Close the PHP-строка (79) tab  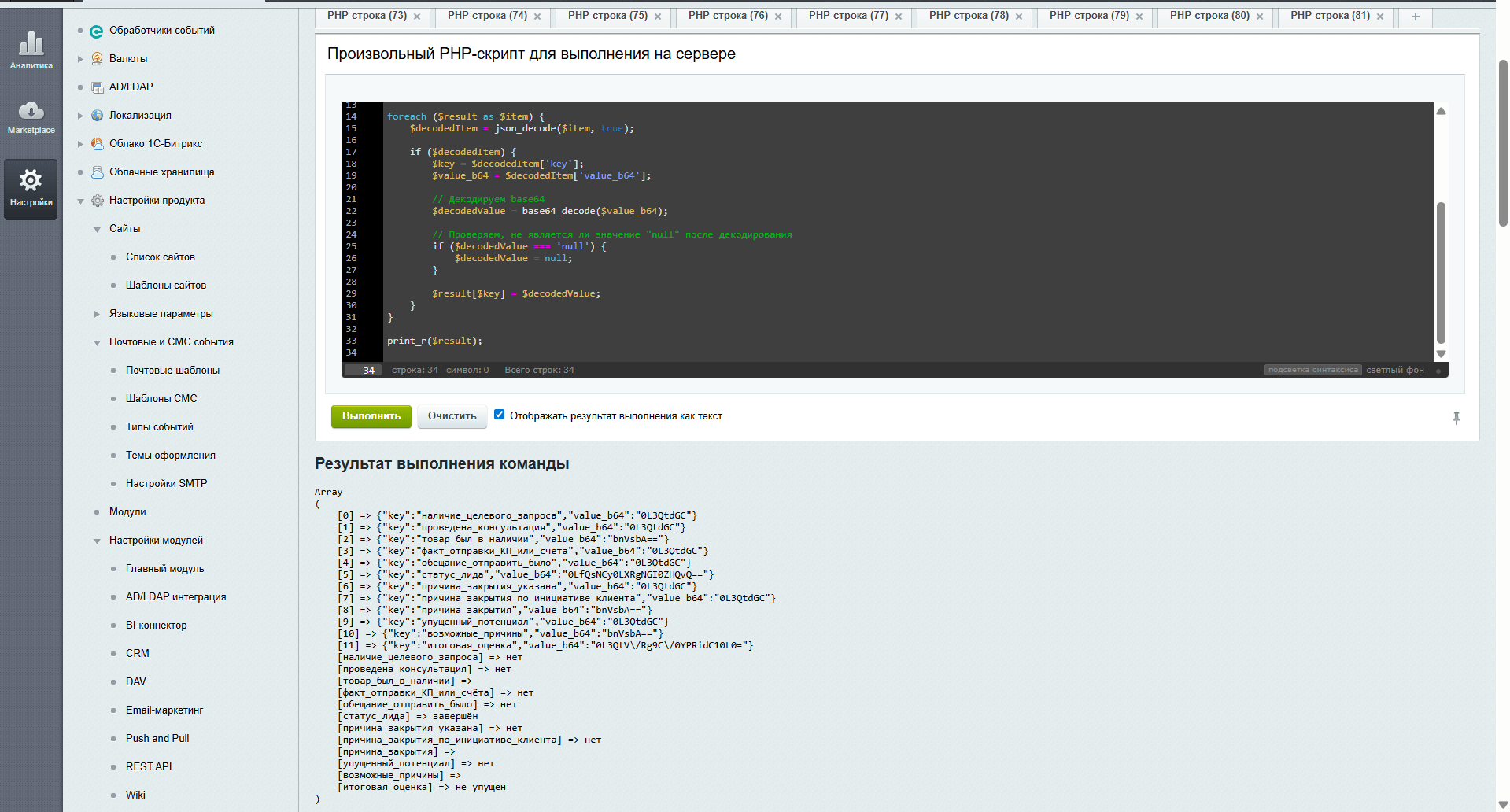(1139, 17)
